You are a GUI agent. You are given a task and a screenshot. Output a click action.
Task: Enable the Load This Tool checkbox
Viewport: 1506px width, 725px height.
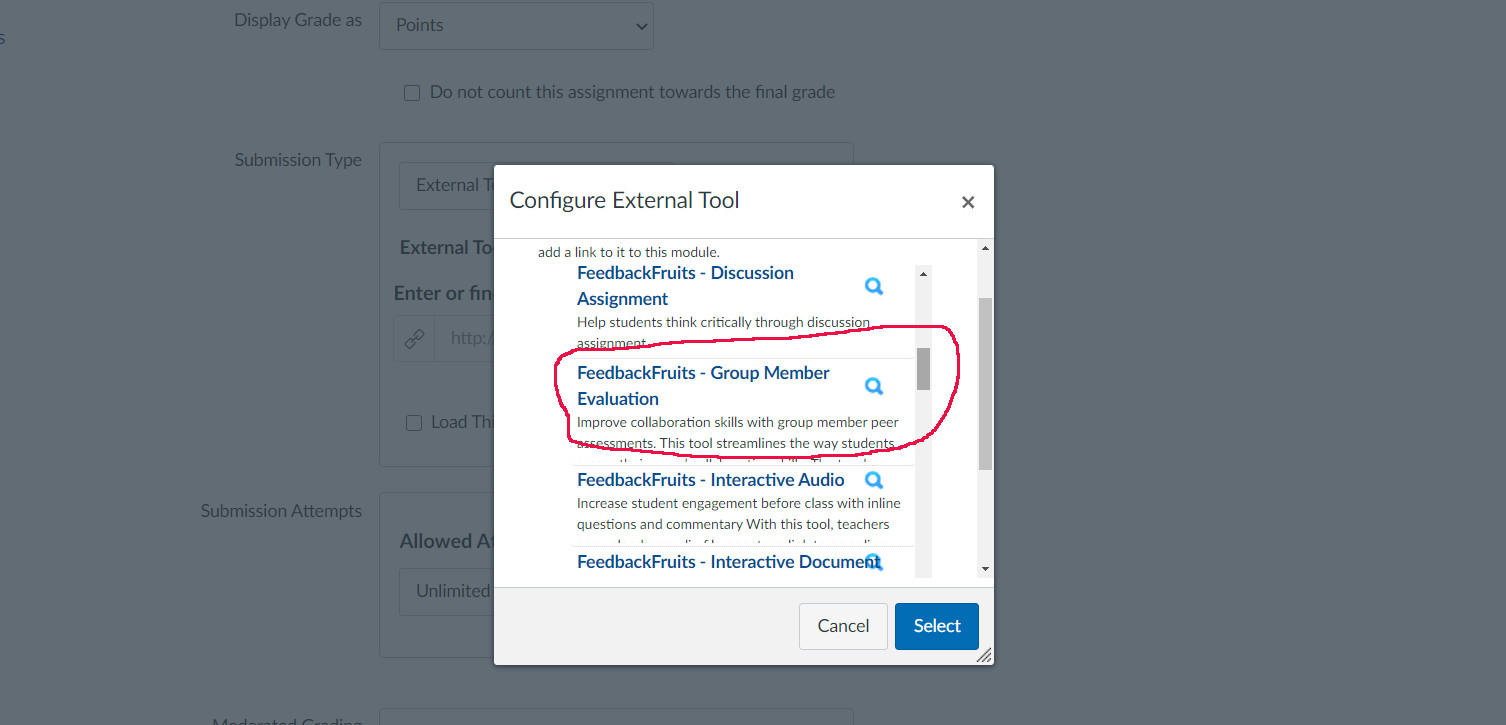point(414,423)
